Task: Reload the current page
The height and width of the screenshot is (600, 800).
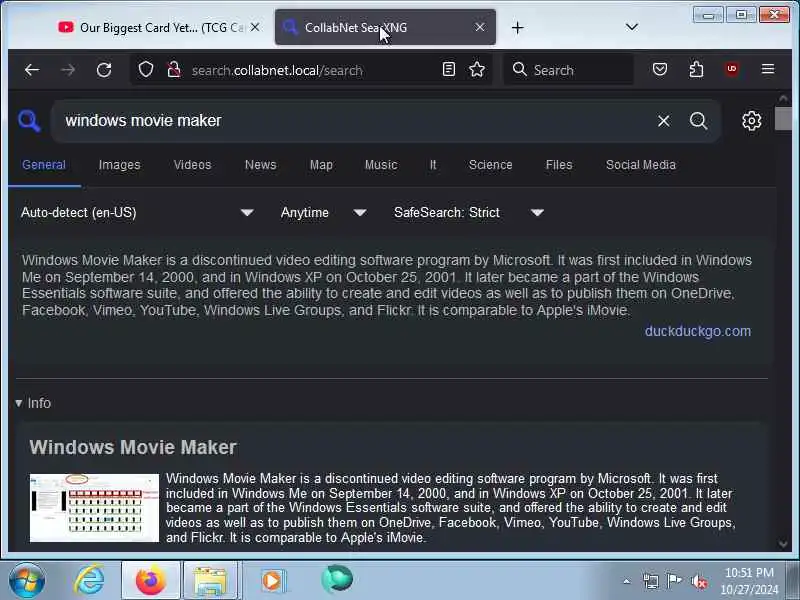Action: point(104,70)
